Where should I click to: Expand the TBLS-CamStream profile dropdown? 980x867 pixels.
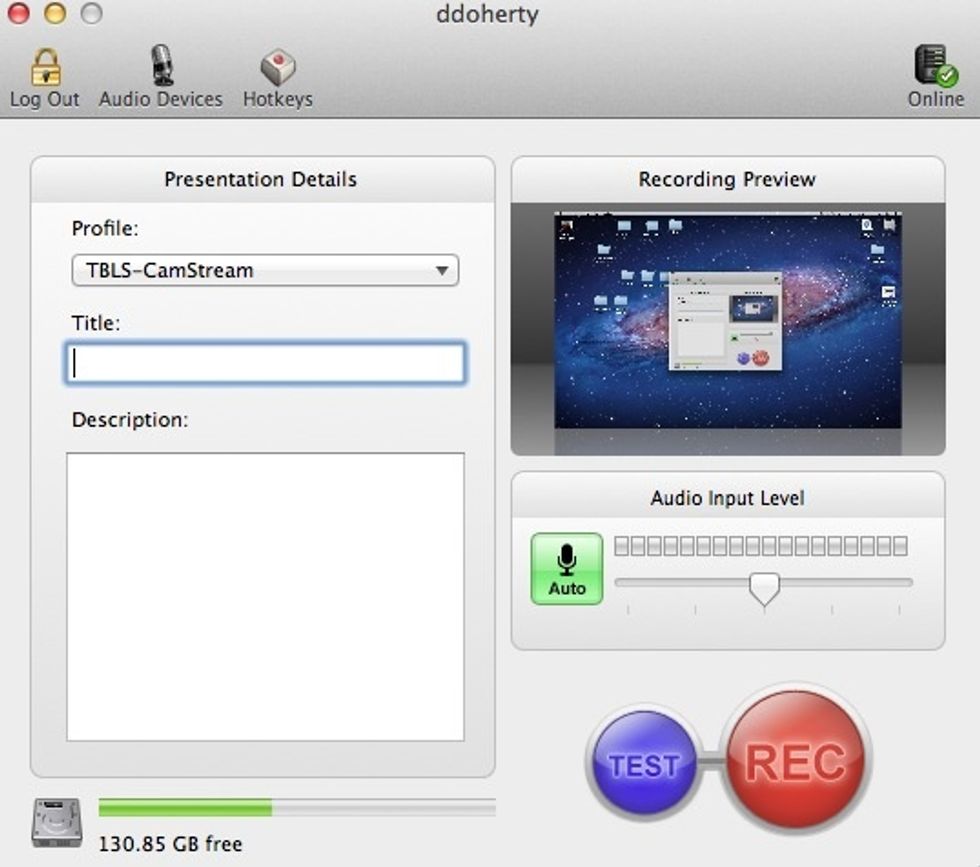tap(265, 270)
